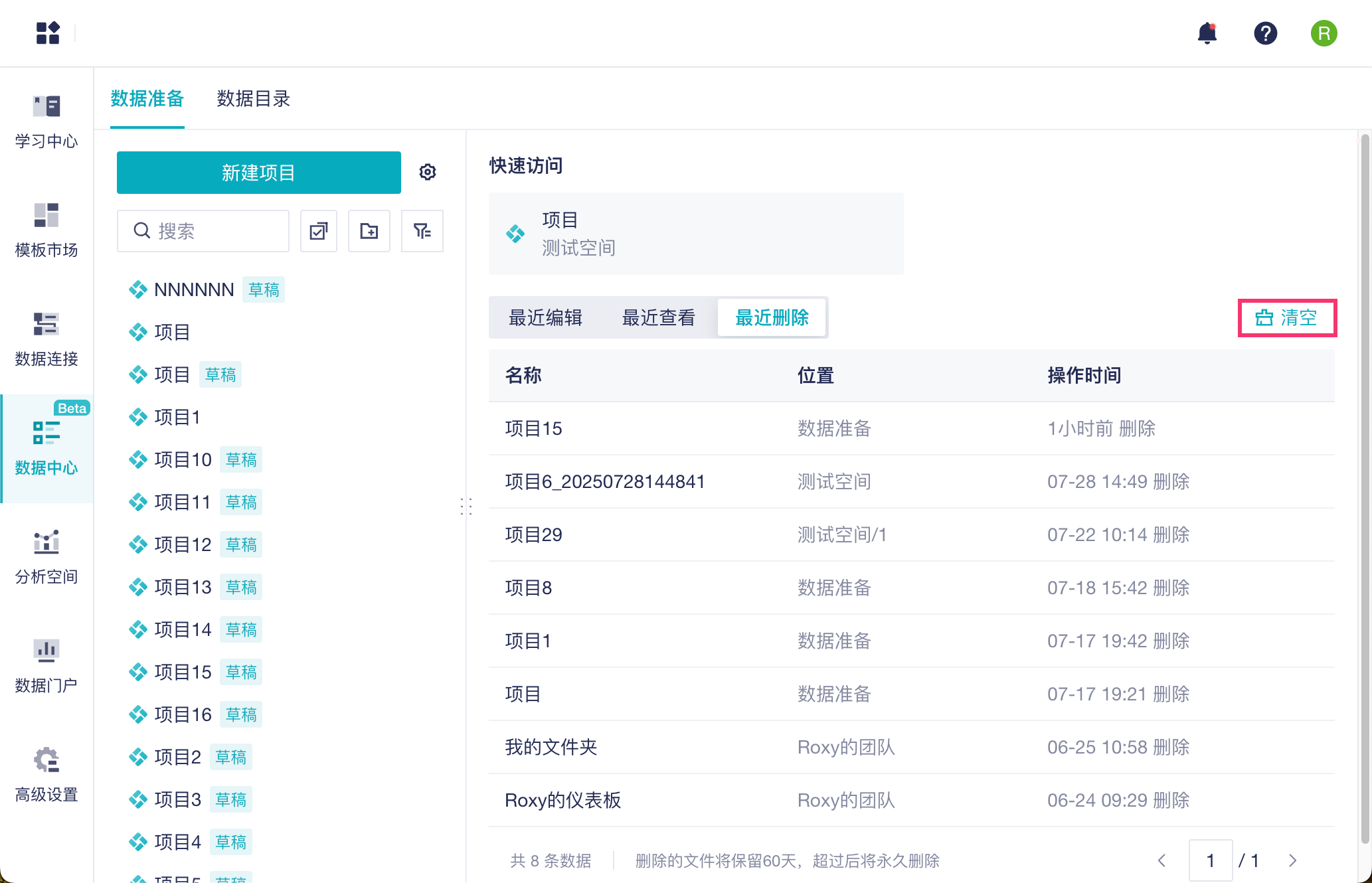Open the app grid launcher icon

point(48,33)
